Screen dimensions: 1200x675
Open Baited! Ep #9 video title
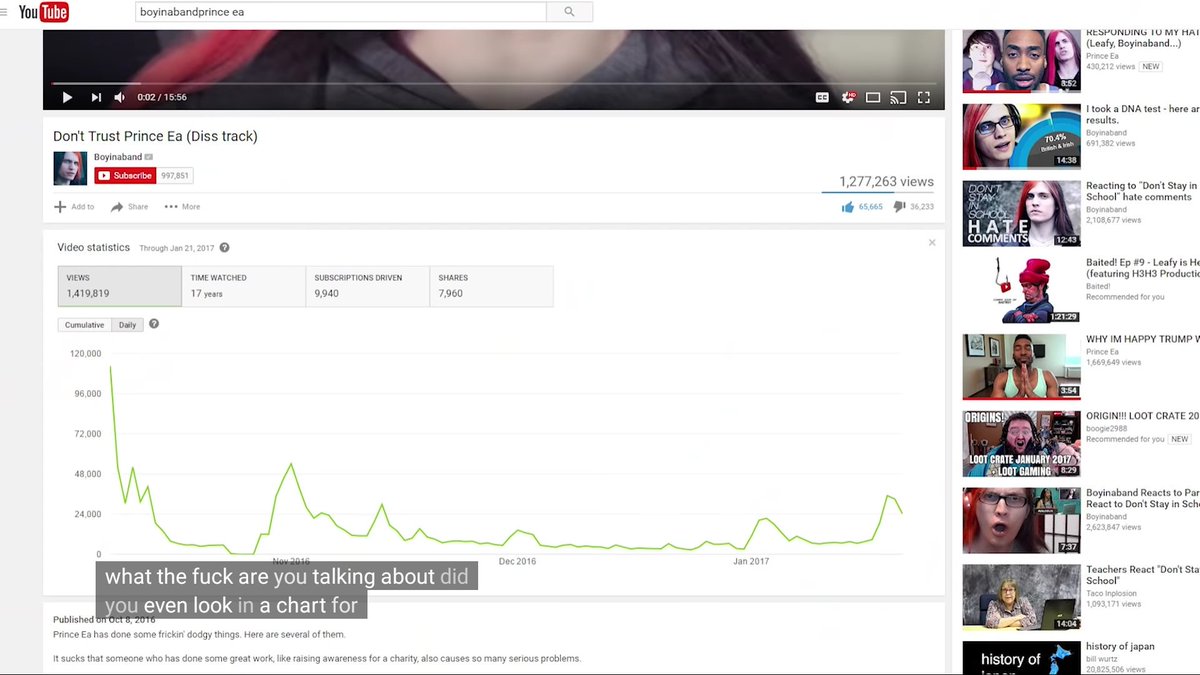pos(1142,268)
